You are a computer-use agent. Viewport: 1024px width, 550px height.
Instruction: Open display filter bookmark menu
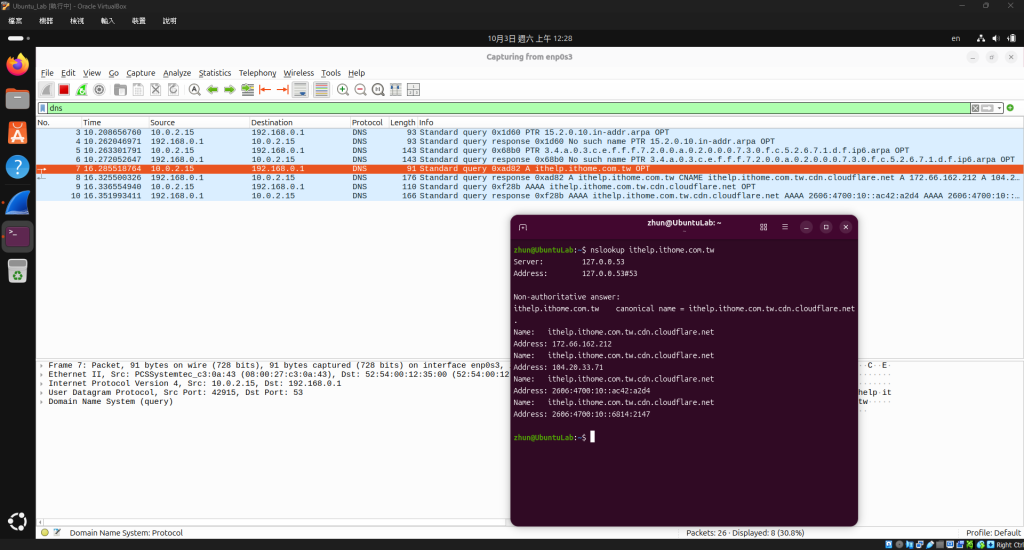point(42,108)
